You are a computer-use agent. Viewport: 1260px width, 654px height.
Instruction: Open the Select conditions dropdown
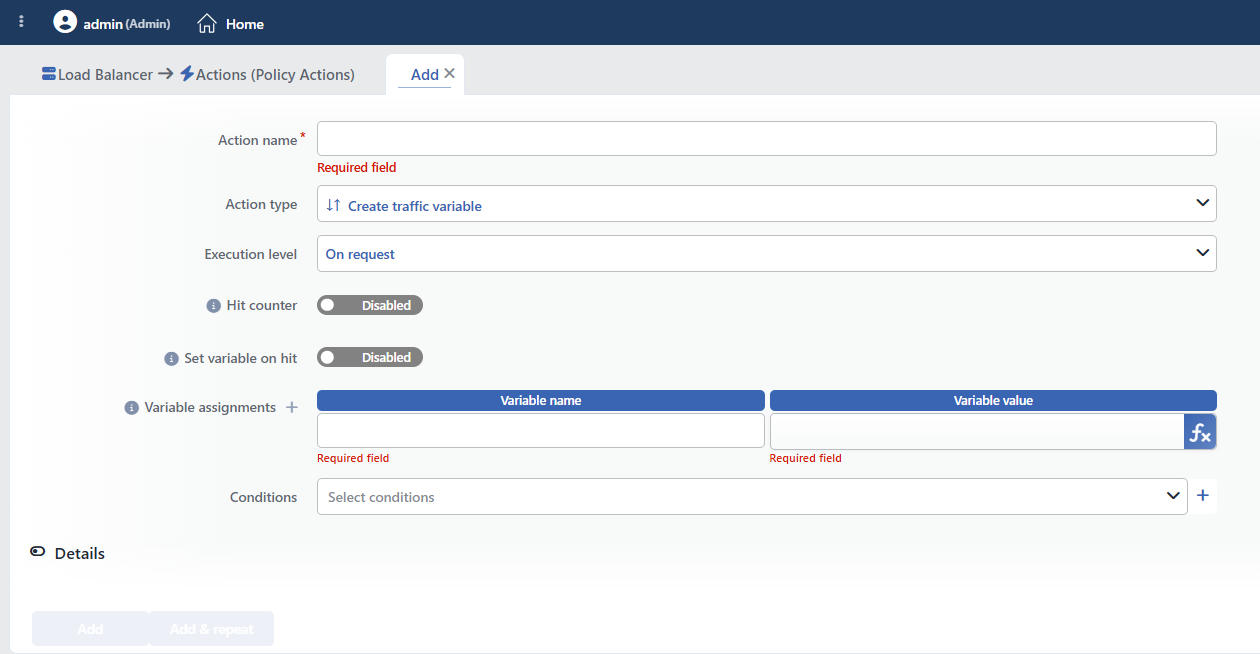pyautogui.click(x=752, y=497)
